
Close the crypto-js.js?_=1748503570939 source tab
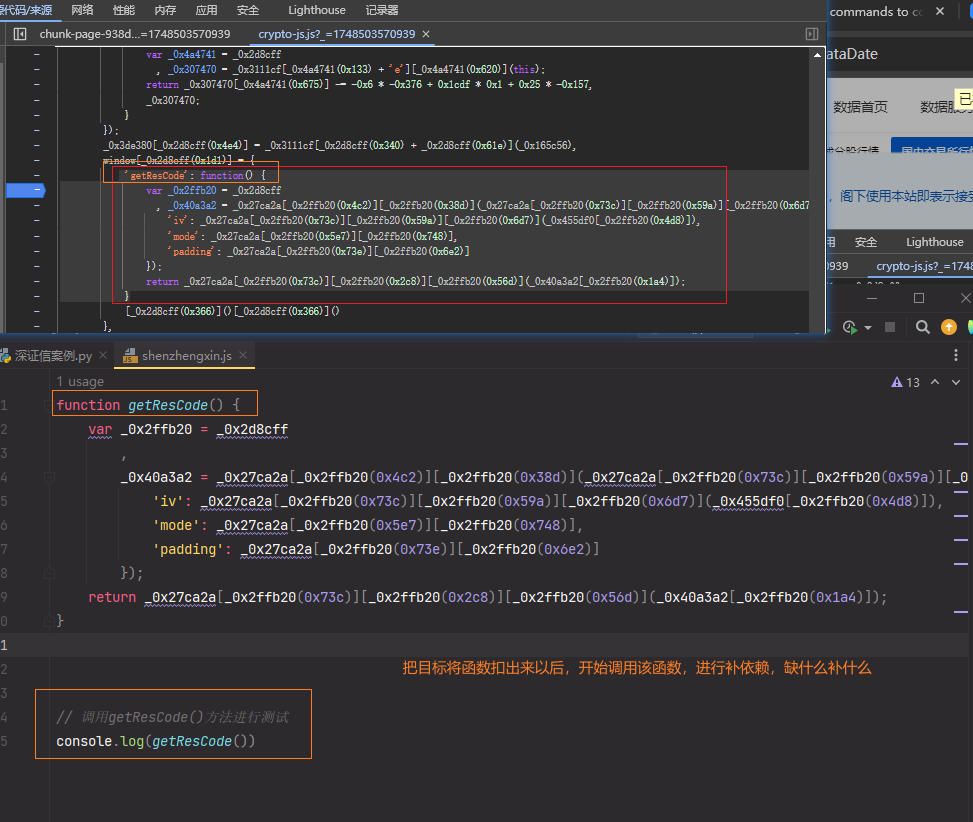pos(426,34)
